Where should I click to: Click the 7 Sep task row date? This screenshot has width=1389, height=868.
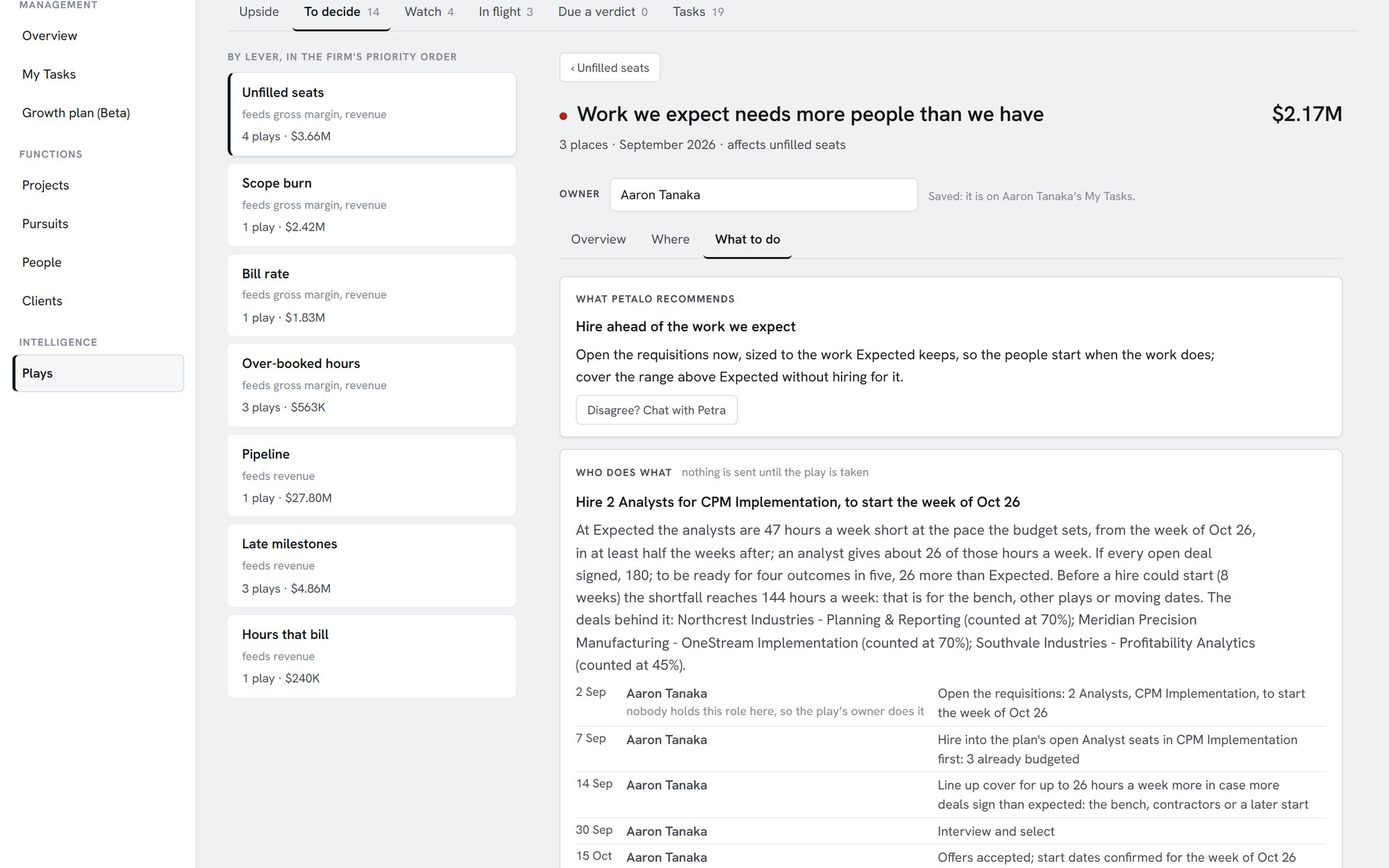pos(591,739)
